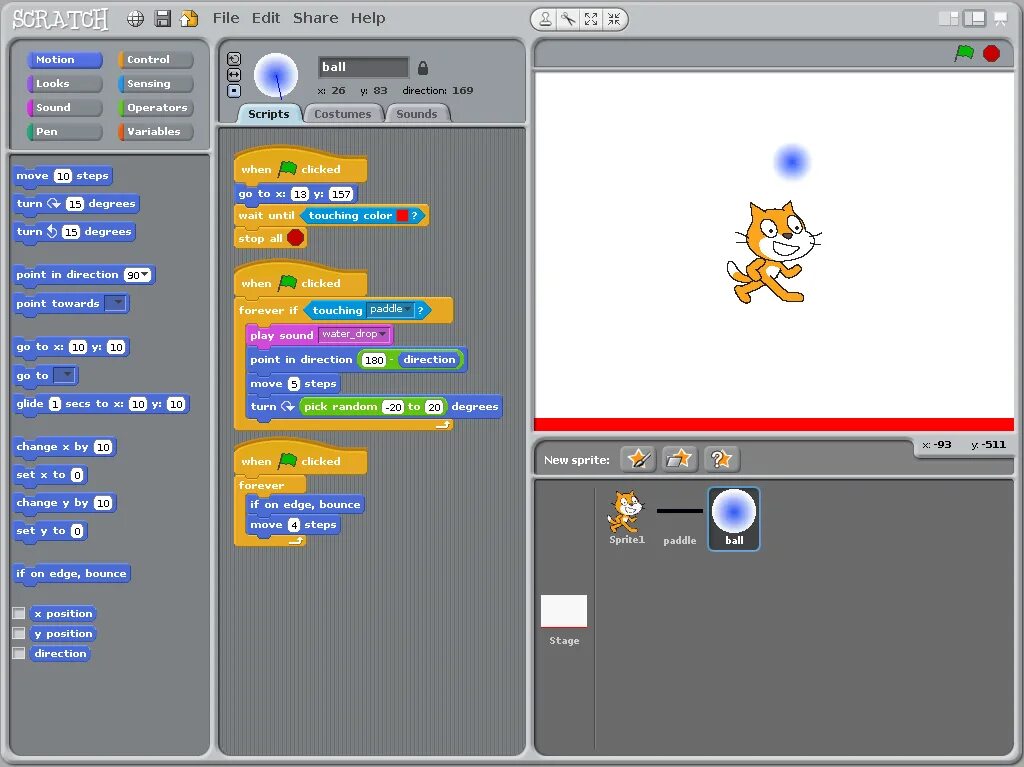This screenshot has height=767, width=1024.
Task: Enable x position stage monitor checkbox
Action: [x=19, y=613]
